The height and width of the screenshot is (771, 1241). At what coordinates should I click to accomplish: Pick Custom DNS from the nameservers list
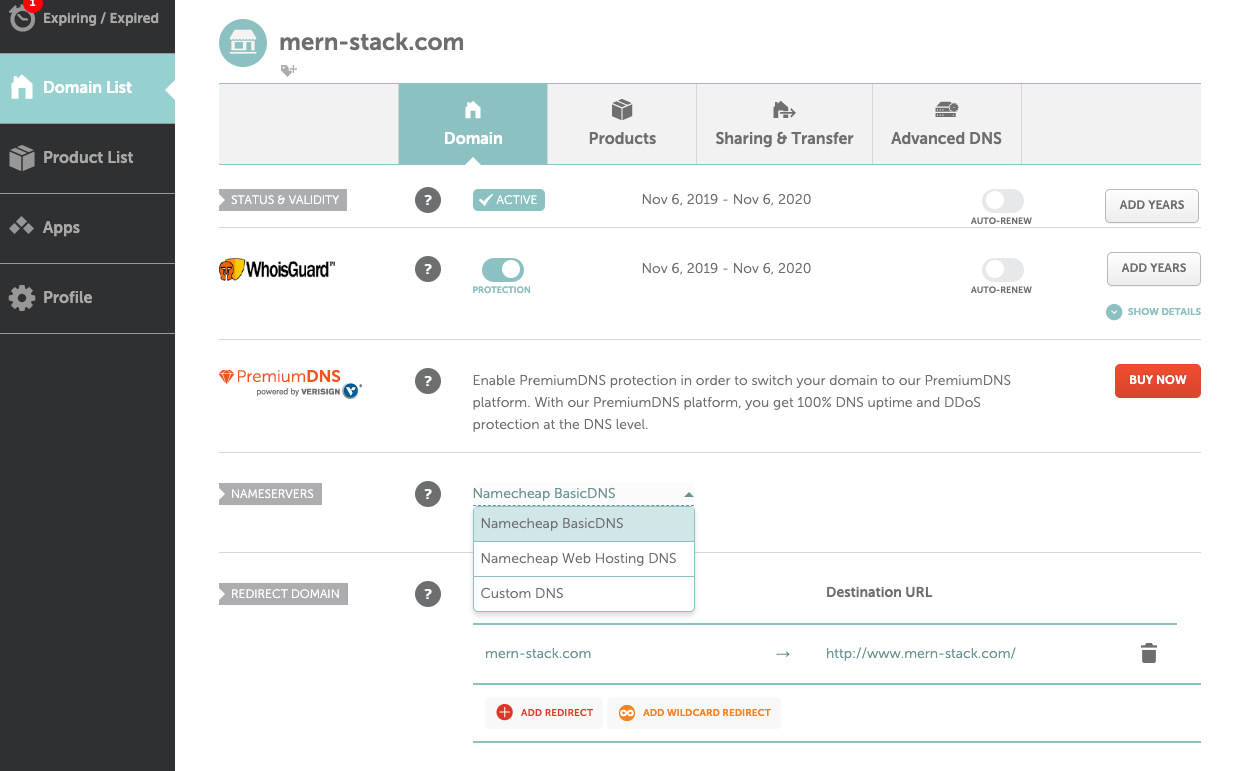click(x=583, y=593)
